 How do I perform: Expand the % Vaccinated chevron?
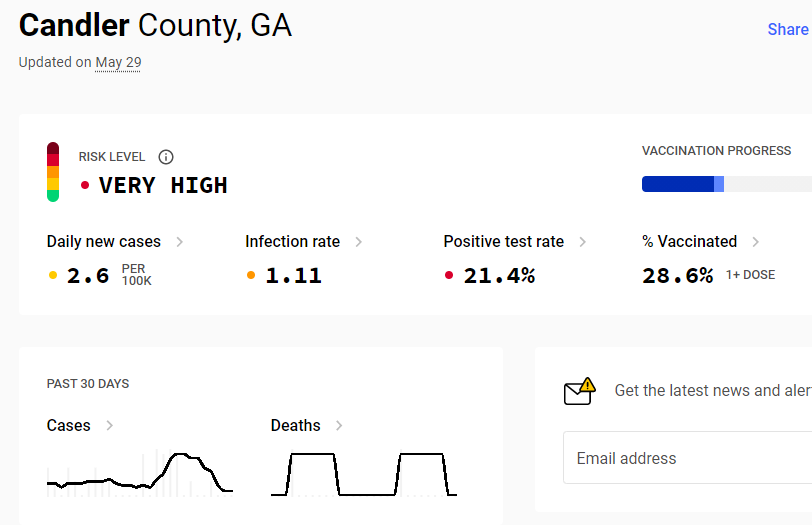click(x=756, y=242)
